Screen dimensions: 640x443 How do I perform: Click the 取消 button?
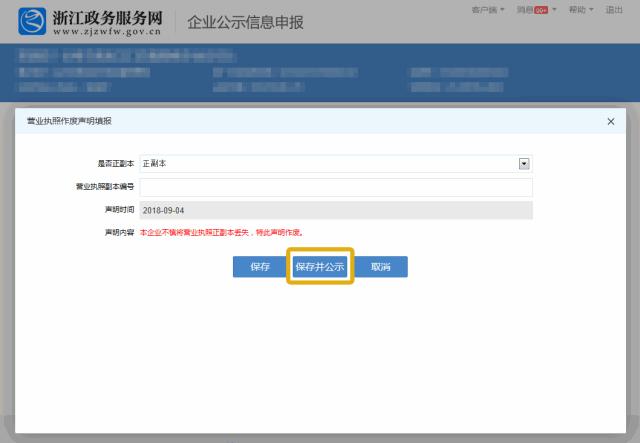tap(380, 267)
